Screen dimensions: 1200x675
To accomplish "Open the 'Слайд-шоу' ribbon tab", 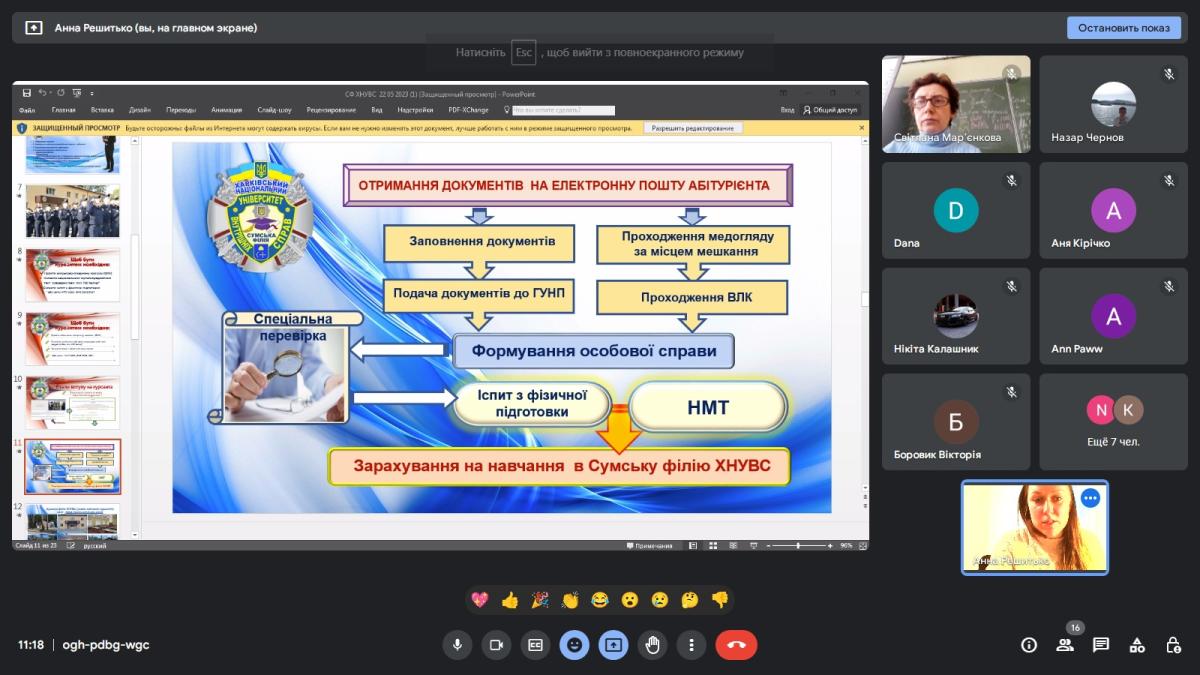I will 274,110.
